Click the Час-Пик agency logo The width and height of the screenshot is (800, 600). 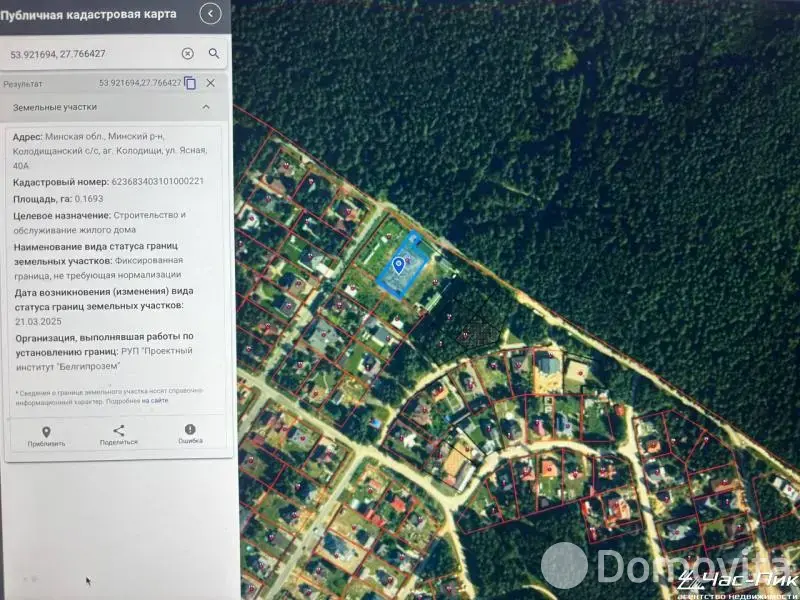coord(736,585)
